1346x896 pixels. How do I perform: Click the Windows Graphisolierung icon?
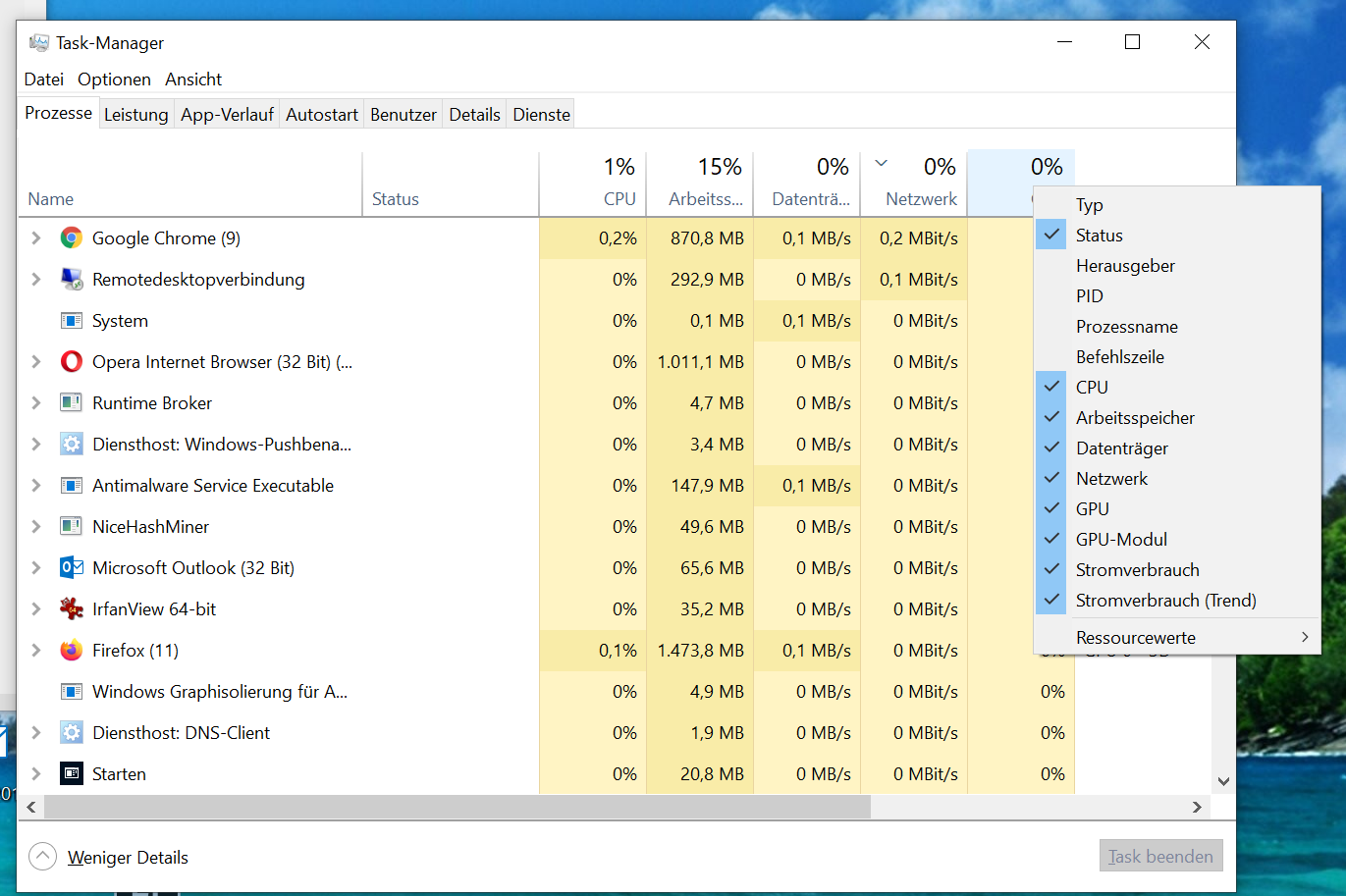pos(72,692)
